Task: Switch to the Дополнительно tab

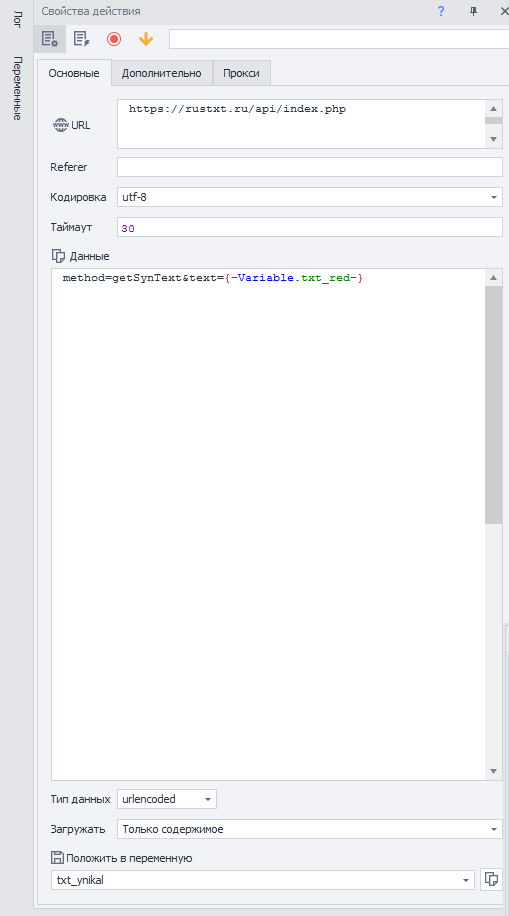Action: pos(161,73)
